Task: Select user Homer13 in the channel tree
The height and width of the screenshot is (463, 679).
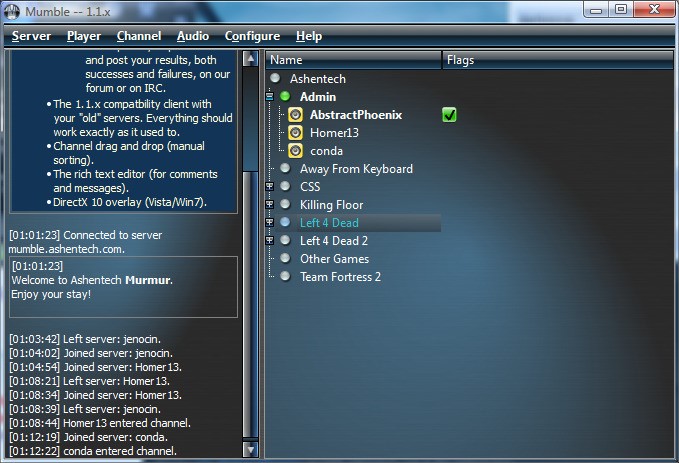Action: coord(334,133)
